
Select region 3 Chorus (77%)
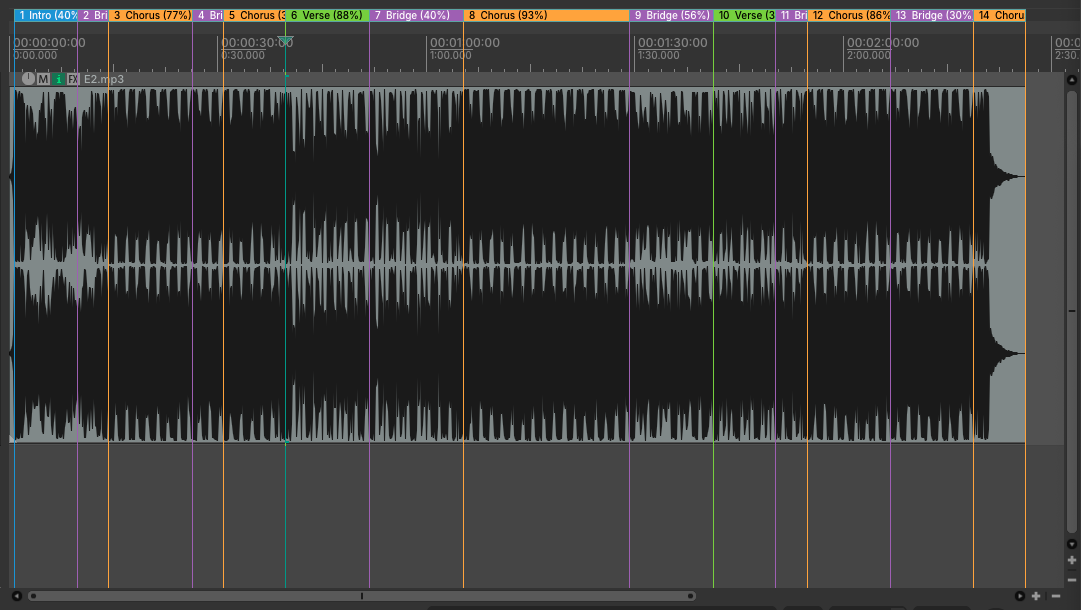click(x=150, y=15)
